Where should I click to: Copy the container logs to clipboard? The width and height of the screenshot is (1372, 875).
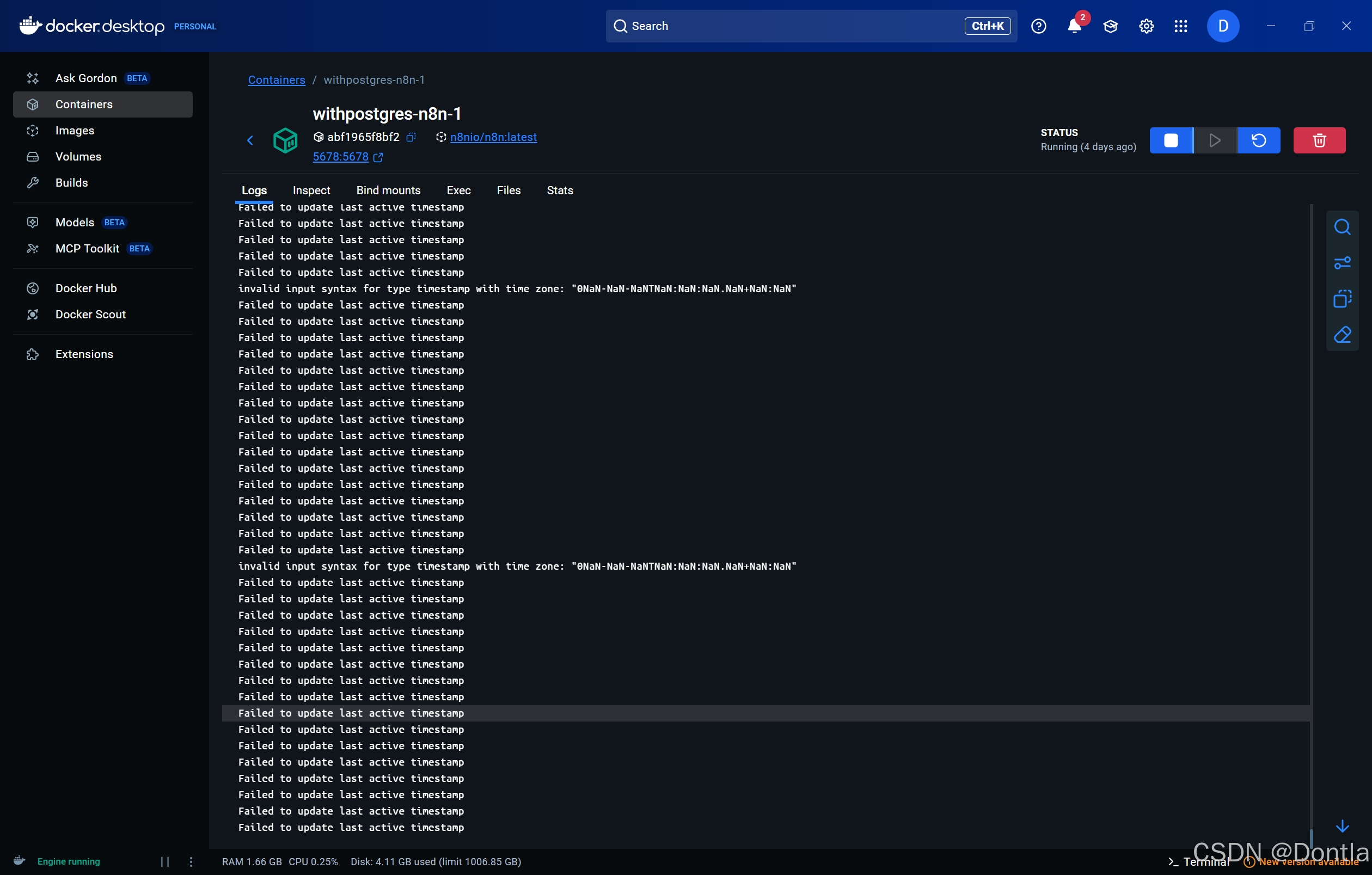[x=1343, y=298]
